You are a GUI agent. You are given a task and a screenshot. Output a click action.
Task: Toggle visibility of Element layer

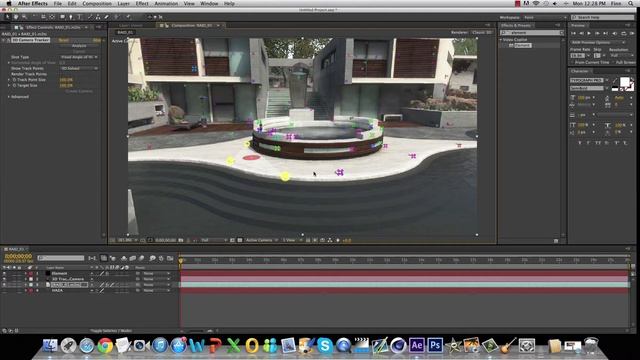4,273
